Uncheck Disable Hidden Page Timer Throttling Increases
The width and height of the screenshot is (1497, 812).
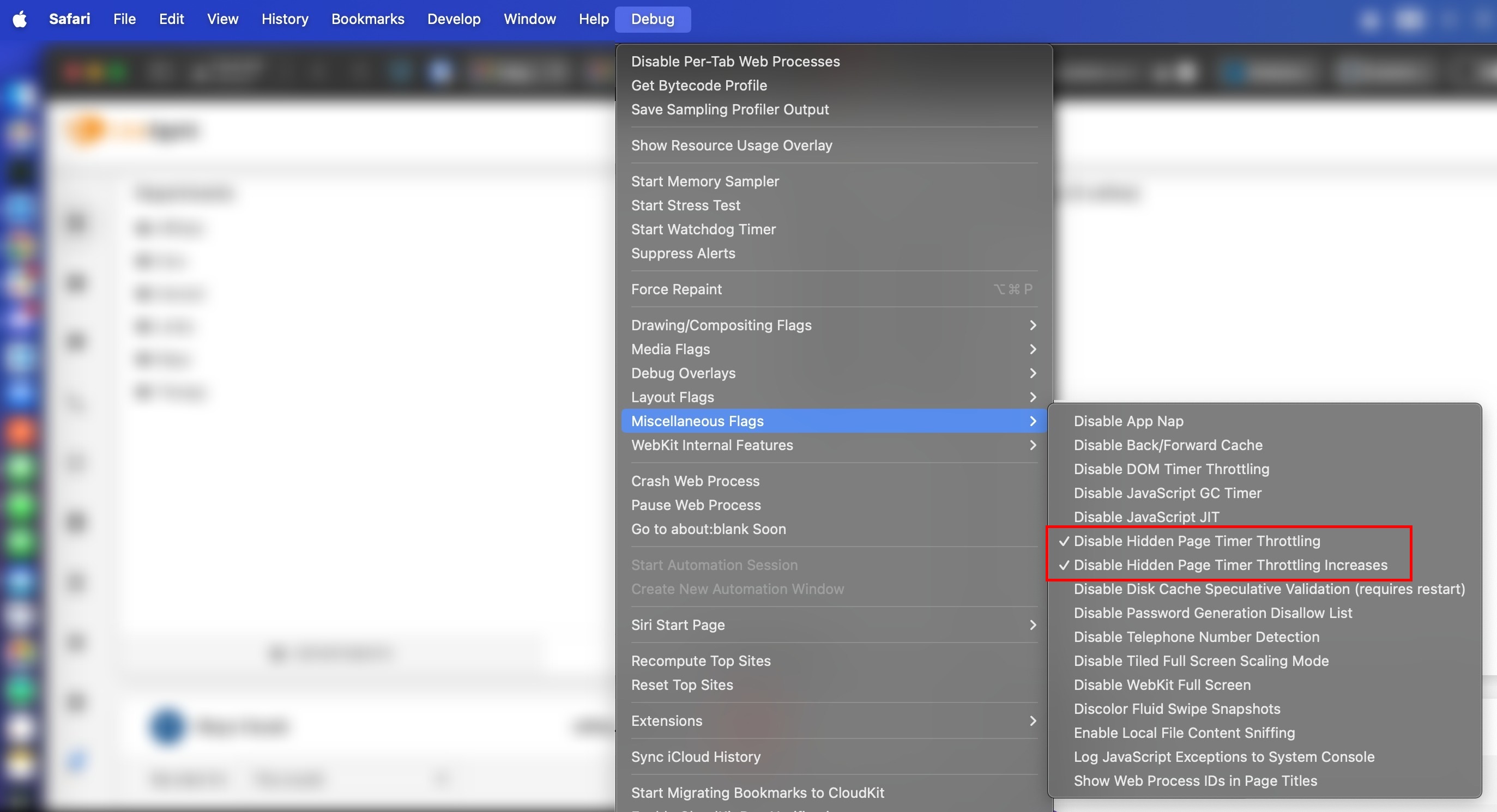point(1230,565)
